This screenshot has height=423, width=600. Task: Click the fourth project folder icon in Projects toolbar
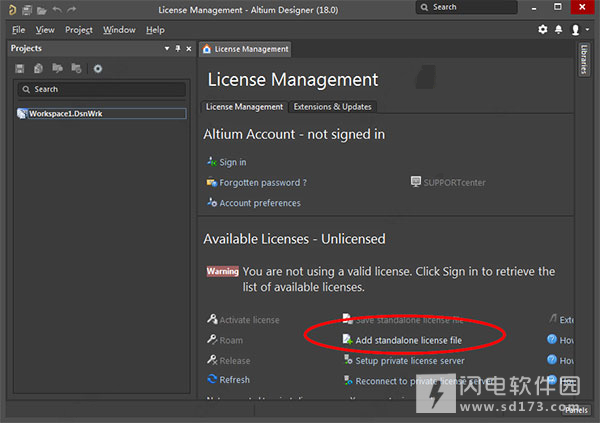pyautogui.click(x=76, y=69)
